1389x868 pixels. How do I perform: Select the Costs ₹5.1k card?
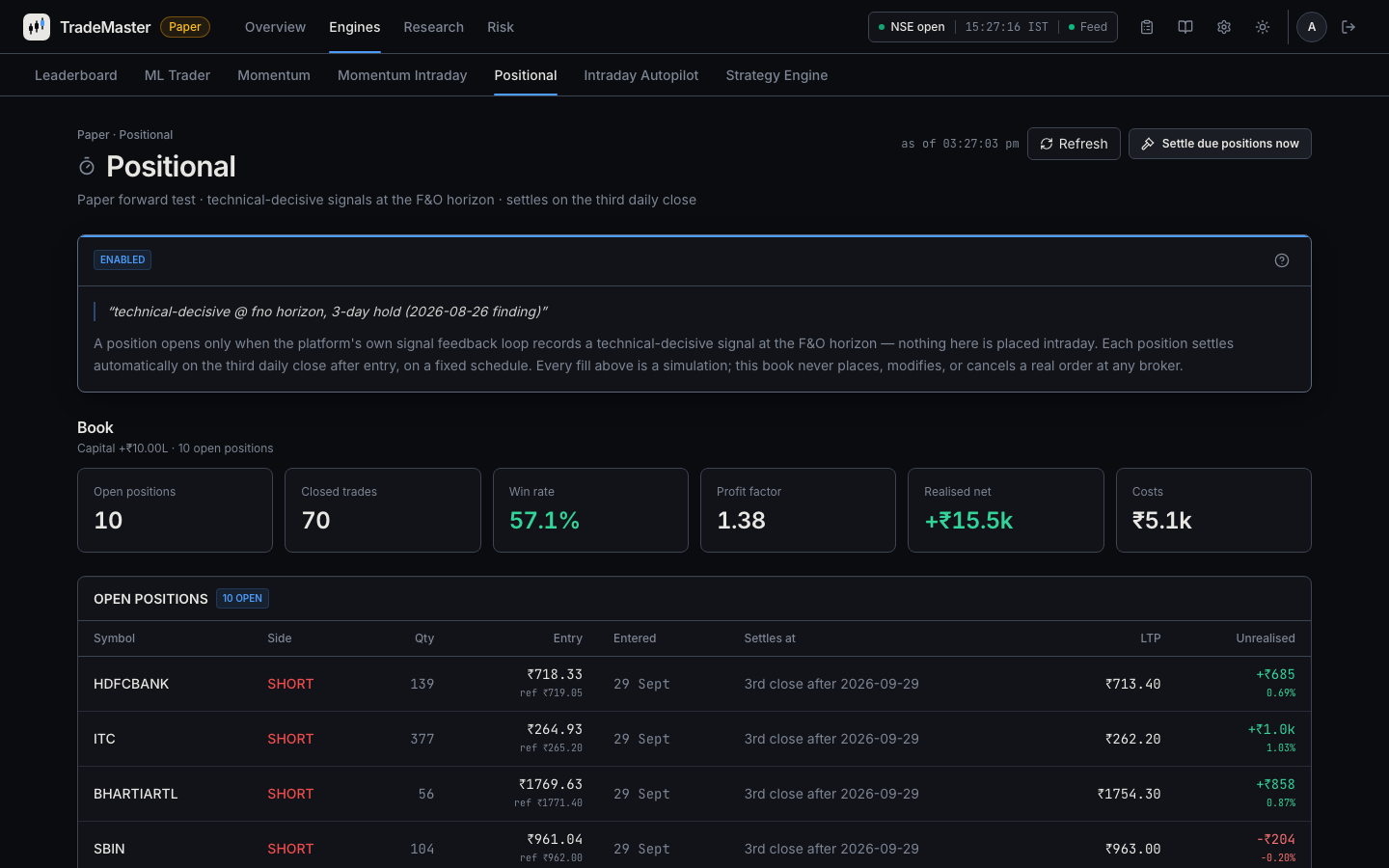1213,510
